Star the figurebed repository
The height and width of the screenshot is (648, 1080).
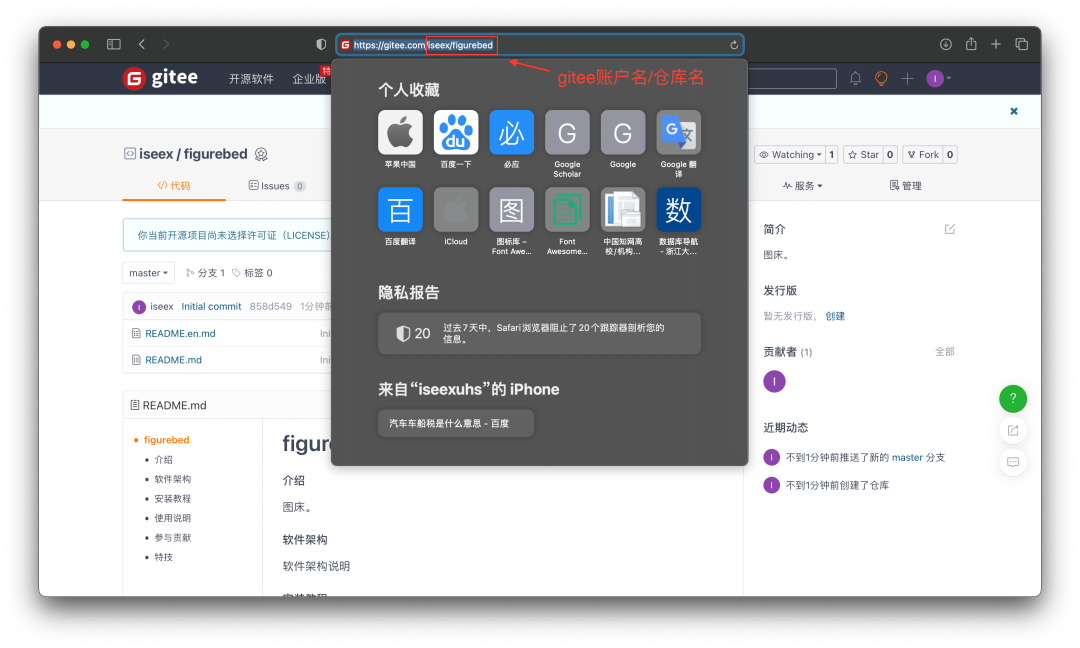click(x=863, y=154)
